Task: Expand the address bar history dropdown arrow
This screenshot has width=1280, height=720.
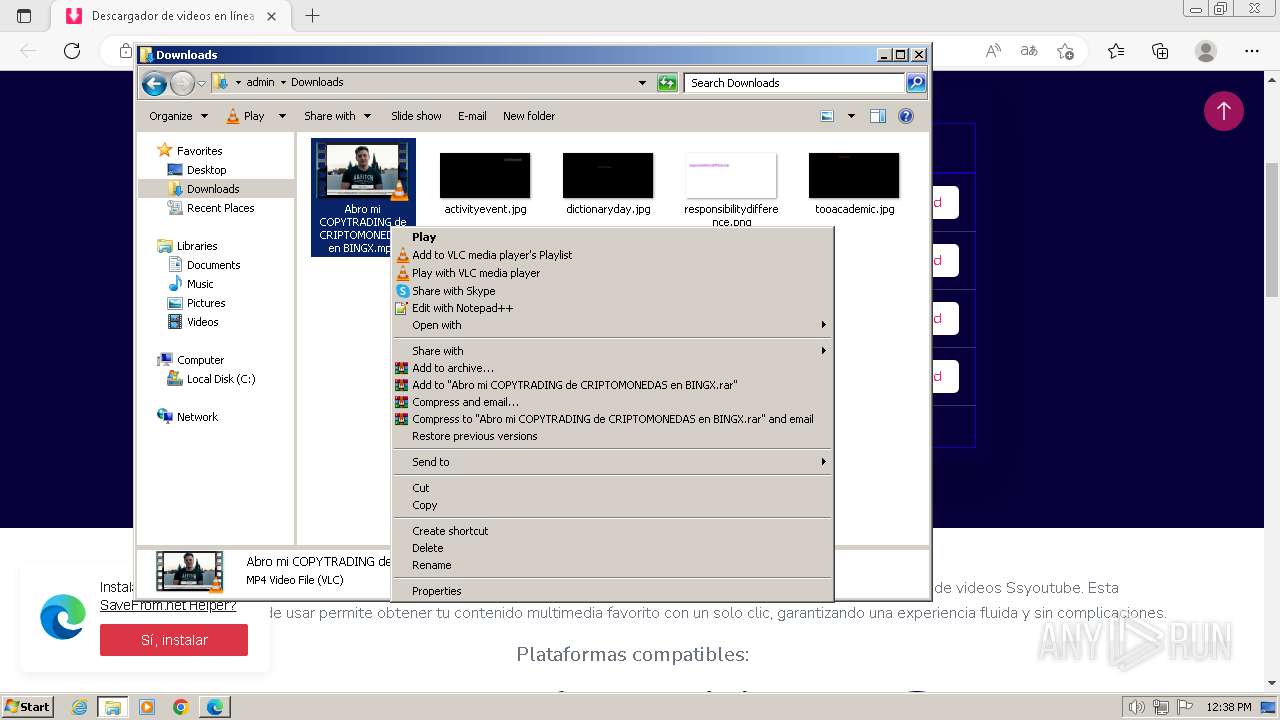Action: click(642, 83)
